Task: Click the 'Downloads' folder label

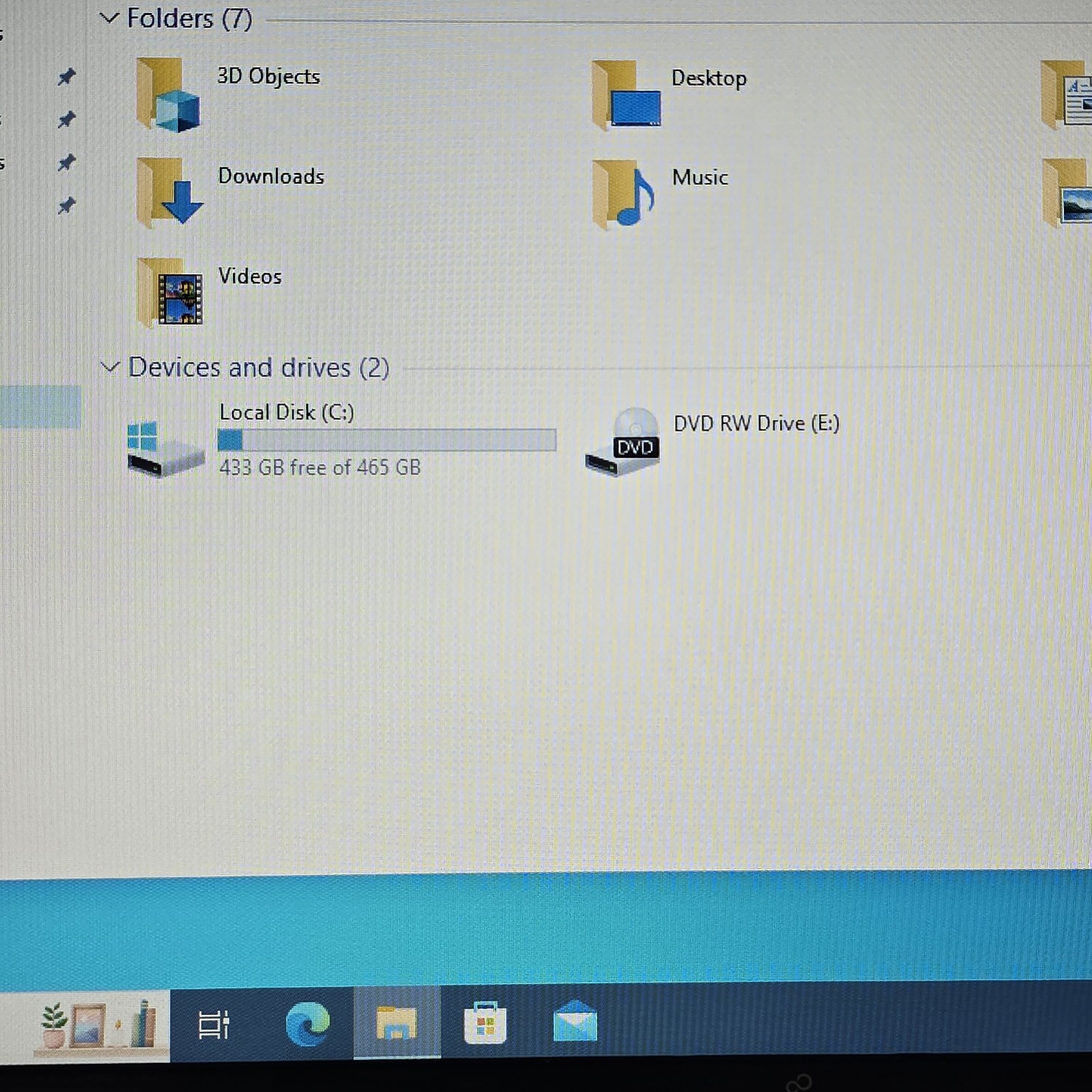Action: click(271, 176)
